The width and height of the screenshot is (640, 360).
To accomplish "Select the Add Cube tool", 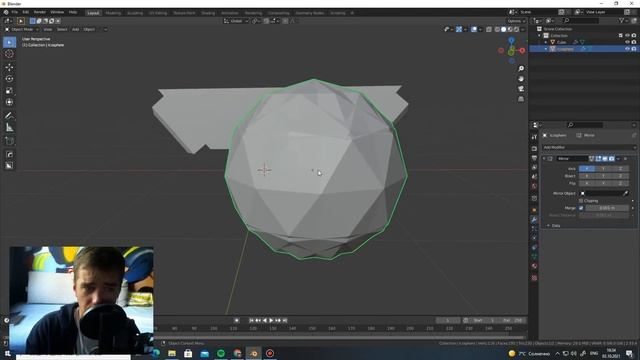I will tap(9, 141).
